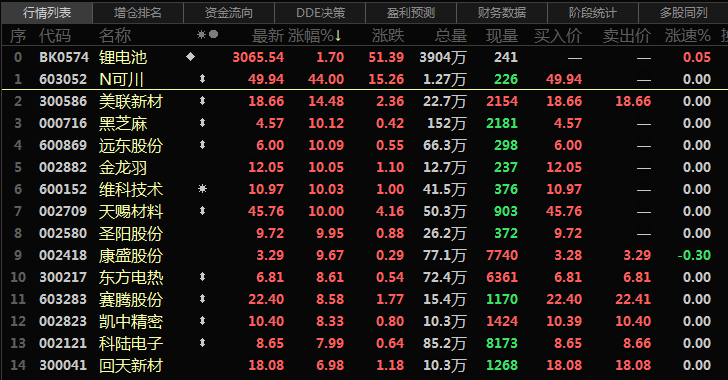This screenshot has width=728, height=380.
Task: Click the info marker beside 美联新材
Action: point(202,101)
